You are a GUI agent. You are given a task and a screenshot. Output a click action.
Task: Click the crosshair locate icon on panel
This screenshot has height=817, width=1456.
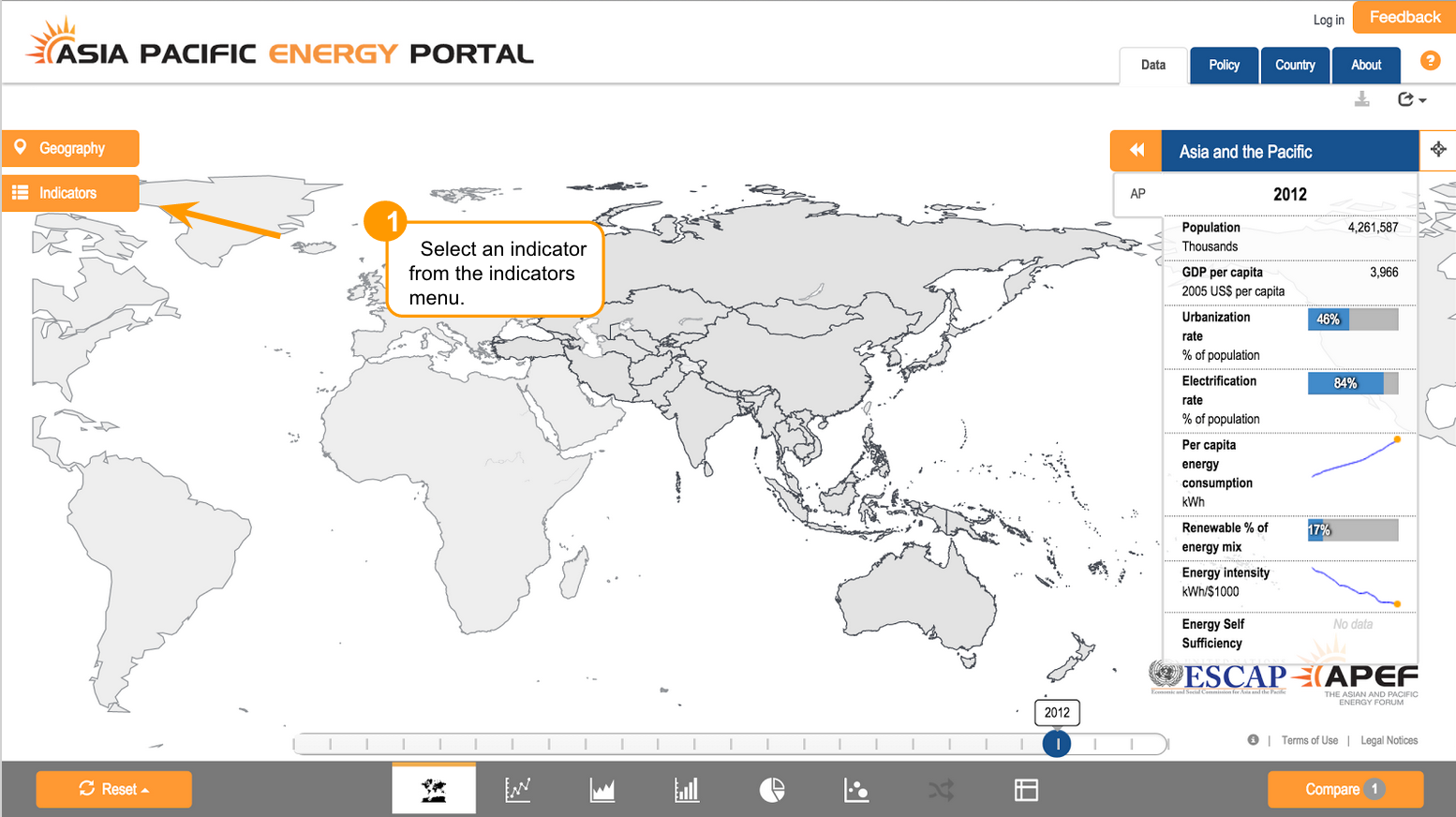1438,150
